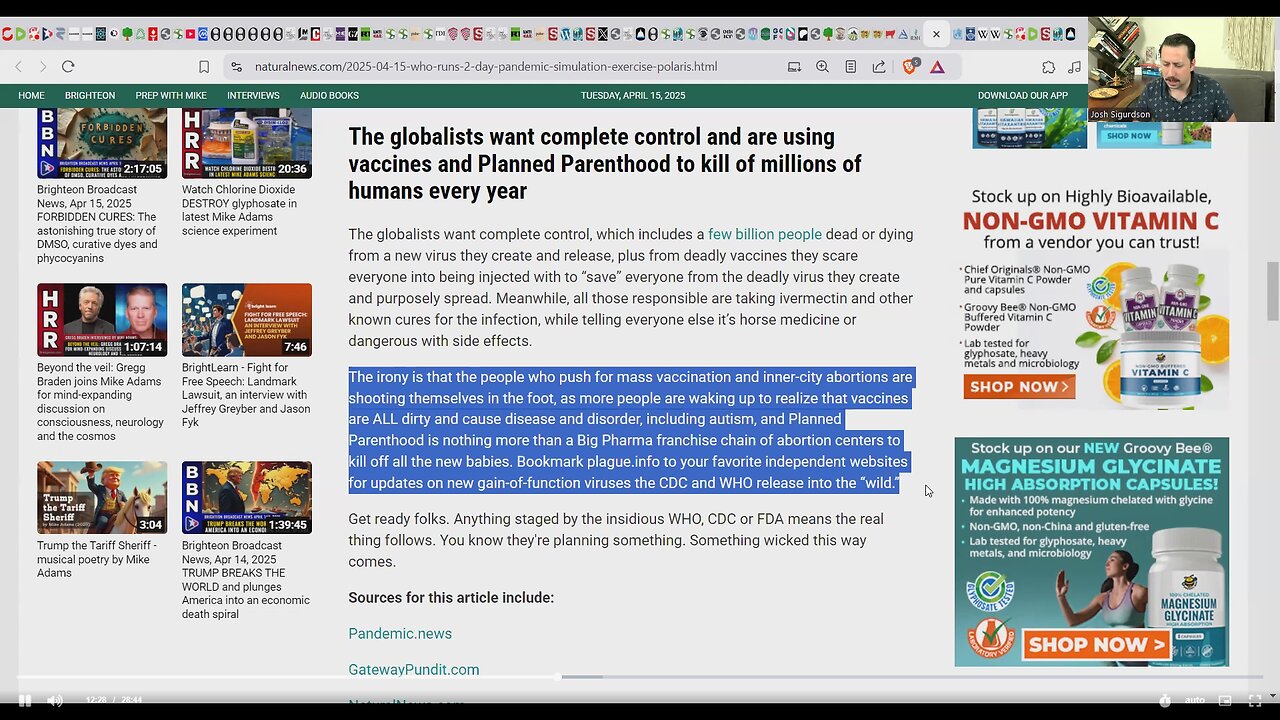The image size is (1280, 720).
Task: Open Brave Rewards triangle icon
Action: click(937, 67)
